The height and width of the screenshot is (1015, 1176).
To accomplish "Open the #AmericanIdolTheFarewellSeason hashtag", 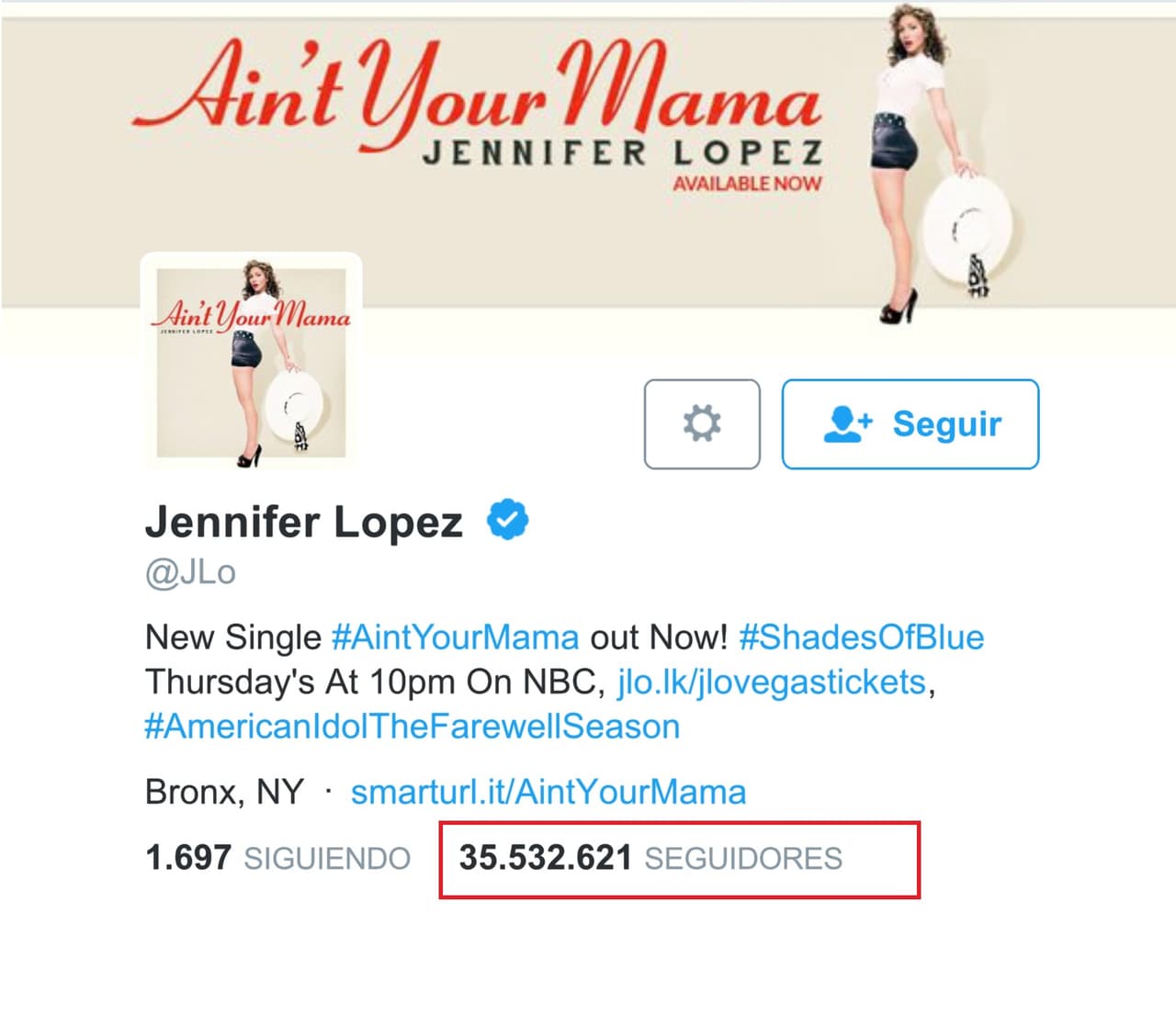I will pyautogui.click(x=412, y=727).
